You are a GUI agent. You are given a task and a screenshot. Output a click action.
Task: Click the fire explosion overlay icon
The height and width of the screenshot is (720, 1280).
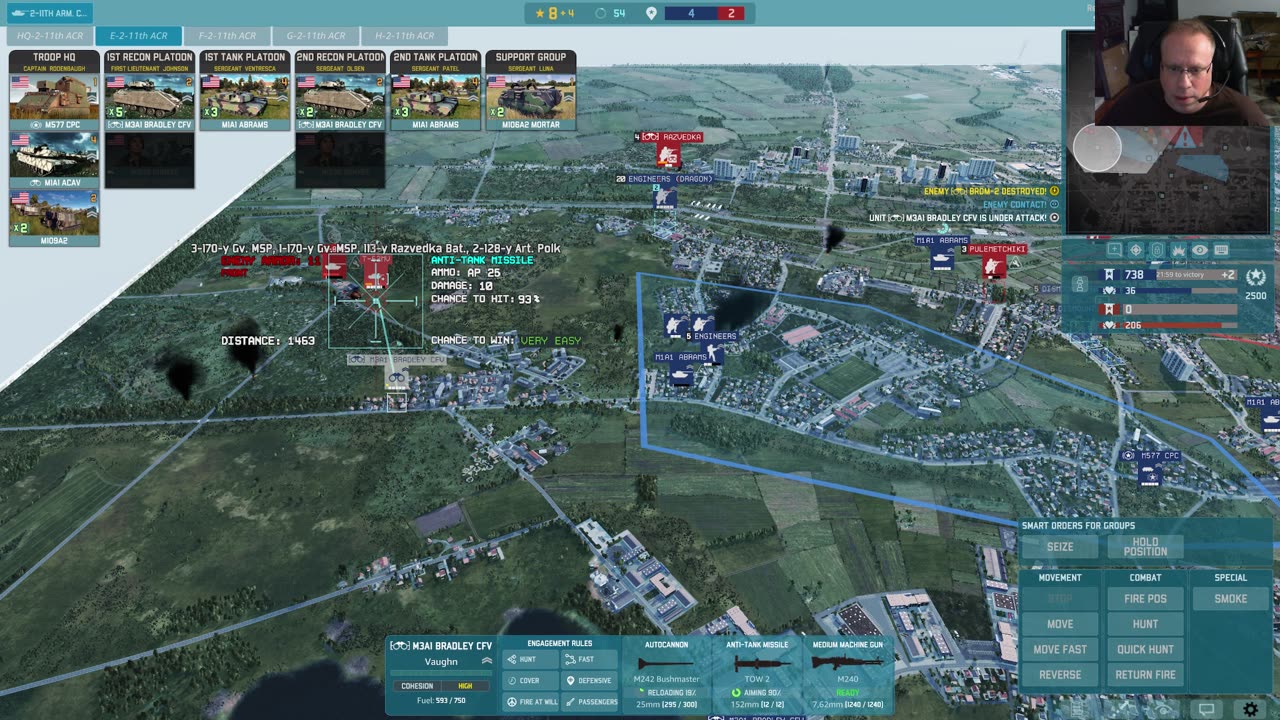[1178, 250]
